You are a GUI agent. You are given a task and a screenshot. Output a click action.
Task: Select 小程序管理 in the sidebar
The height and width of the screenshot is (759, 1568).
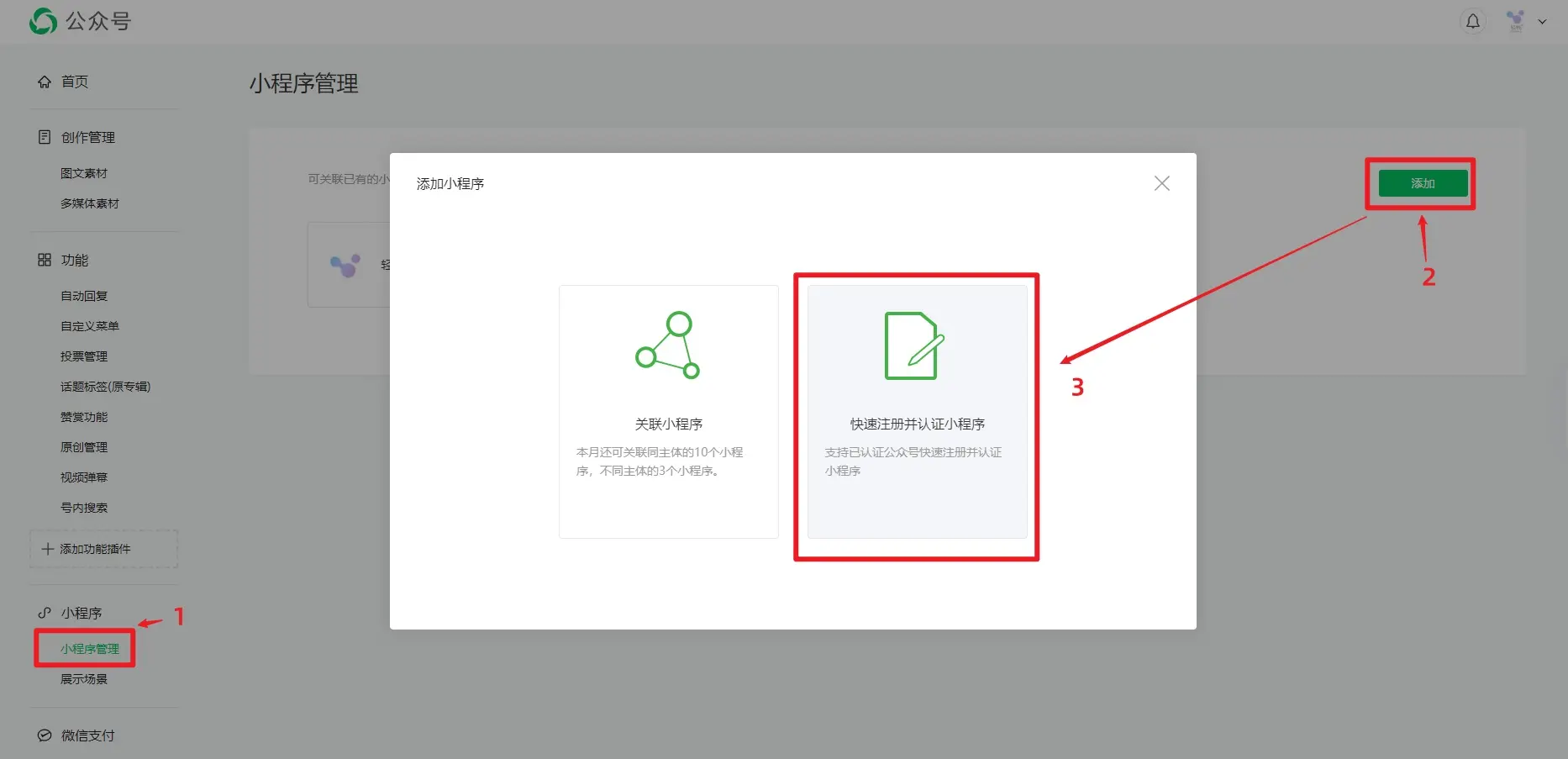point(90,649)
